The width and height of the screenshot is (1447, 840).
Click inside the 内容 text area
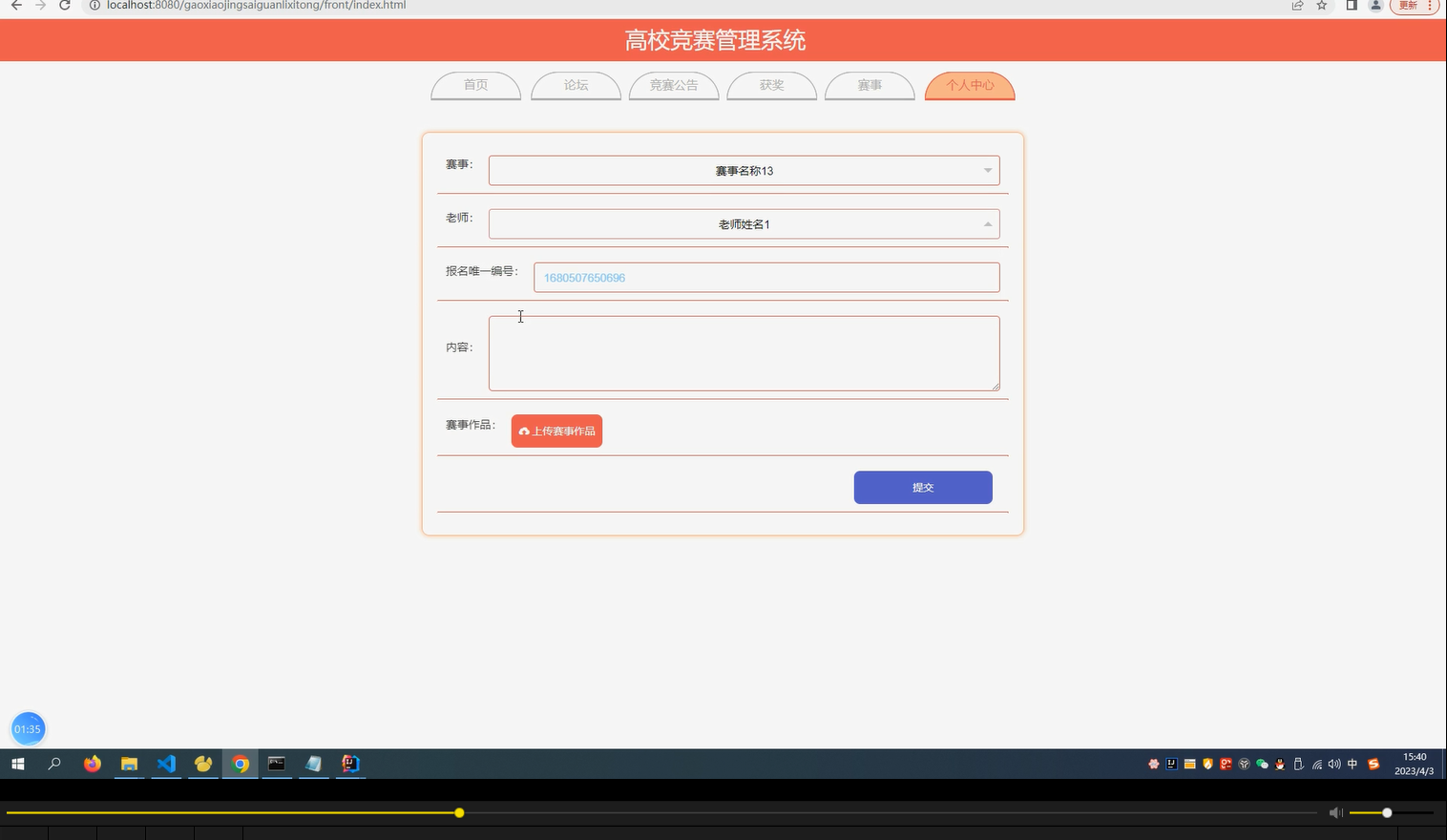[744, 352]
